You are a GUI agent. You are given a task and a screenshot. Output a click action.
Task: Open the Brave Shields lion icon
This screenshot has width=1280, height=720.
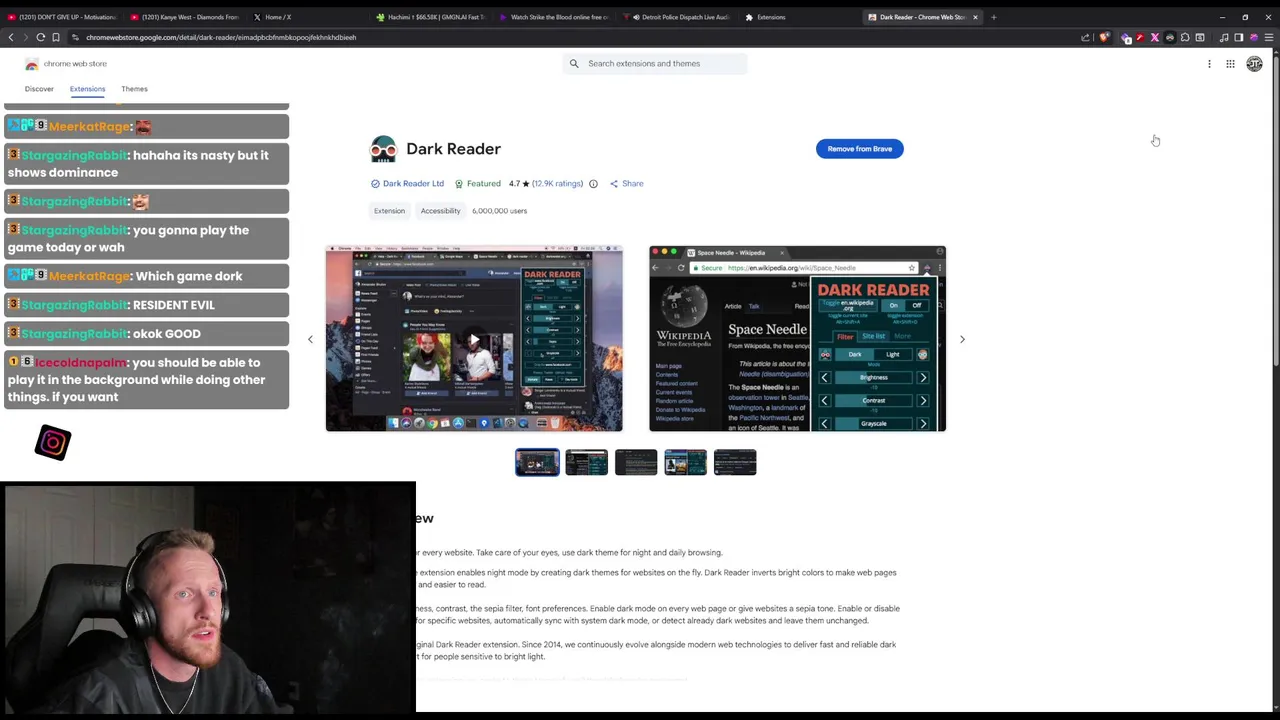coord(1104,38)
